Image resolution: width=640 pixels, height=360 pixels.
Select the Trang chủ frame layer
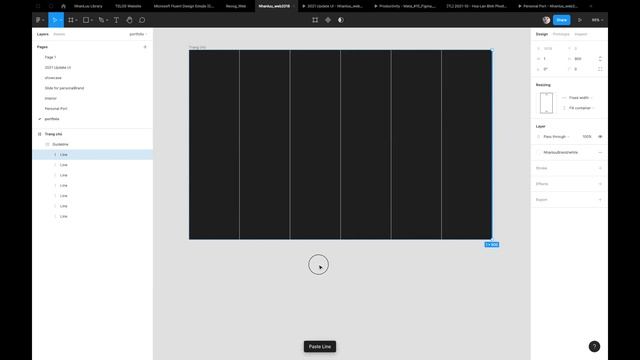[x=53, y=134]
